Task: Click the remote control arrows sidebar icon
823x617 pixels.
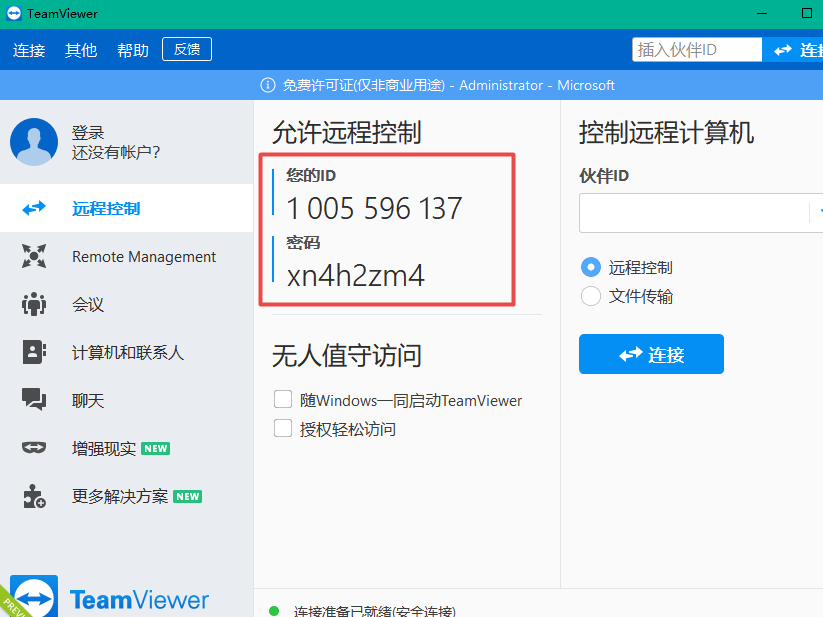Action: [34, 208]
